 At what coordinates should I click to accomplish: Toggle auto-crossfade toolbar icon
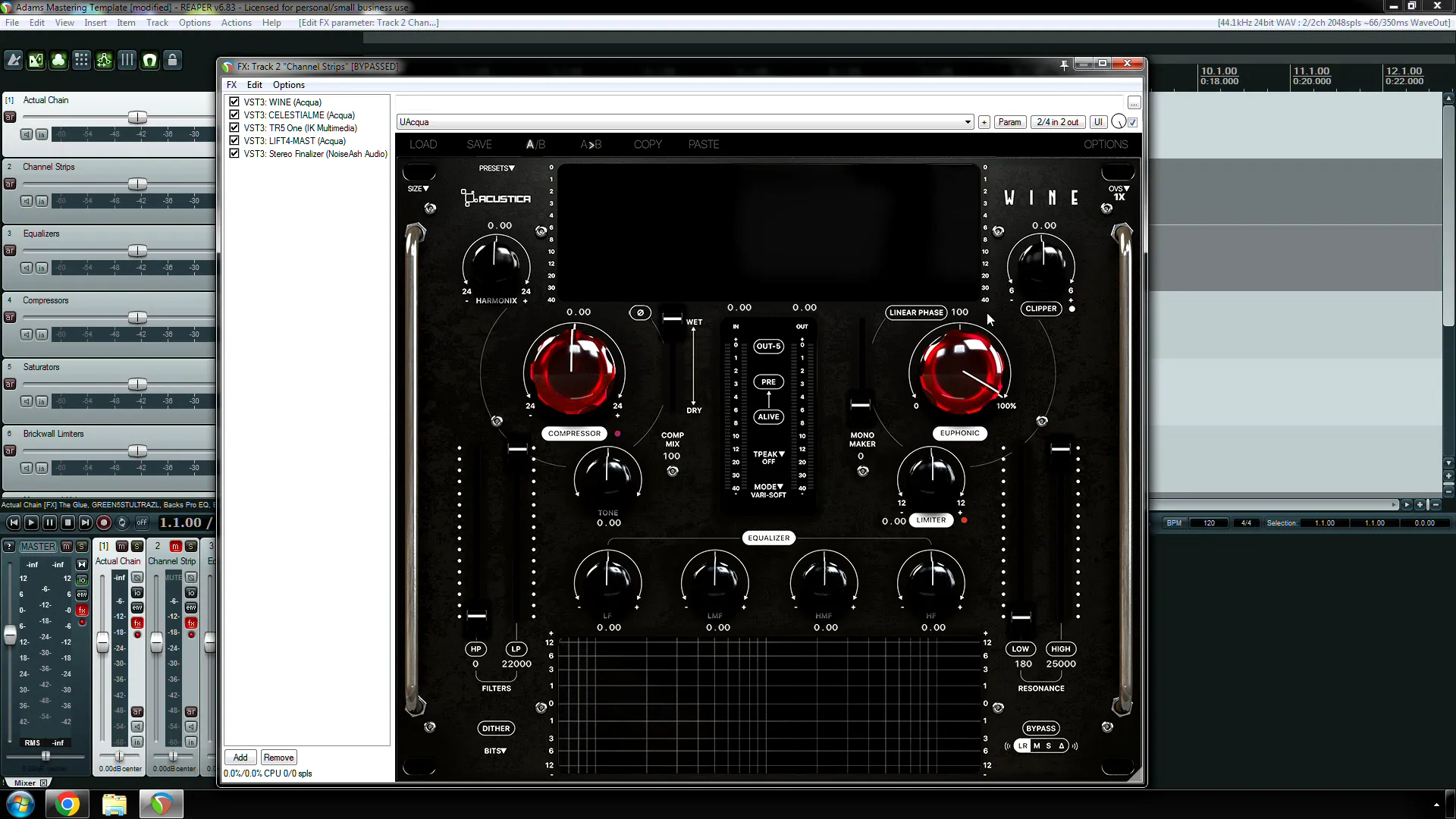point(36,60)
